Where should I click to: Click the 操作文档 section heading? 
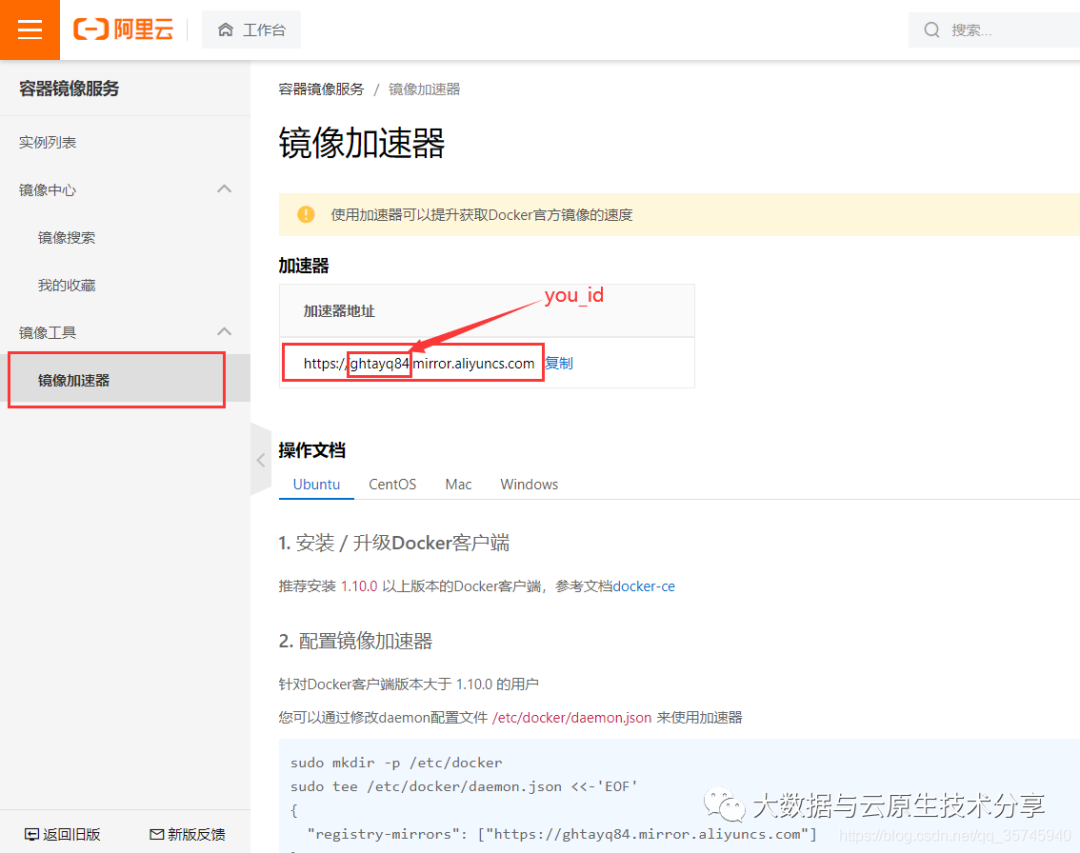312,451
